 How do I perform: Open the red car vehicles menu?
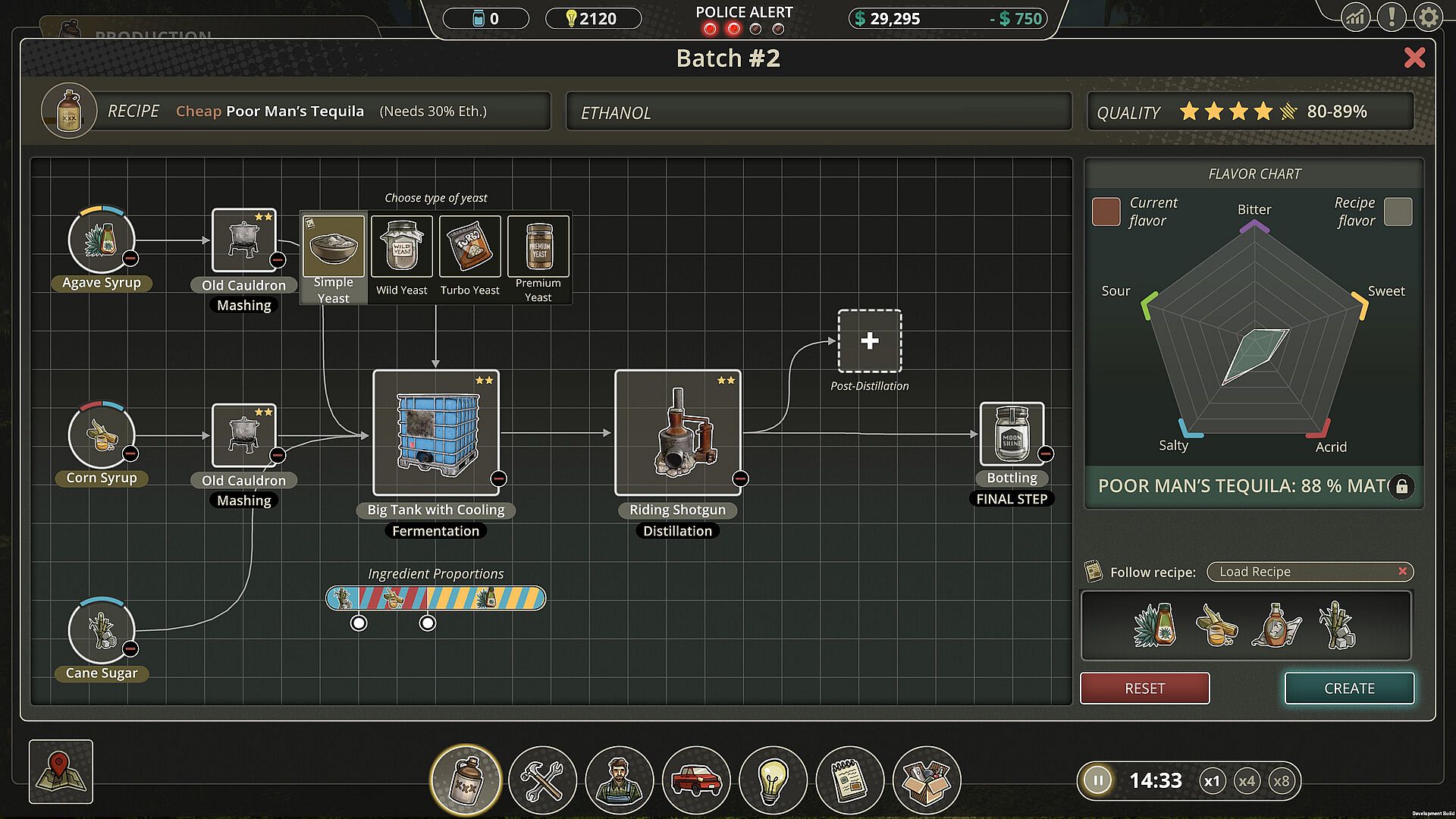[695, 780]
